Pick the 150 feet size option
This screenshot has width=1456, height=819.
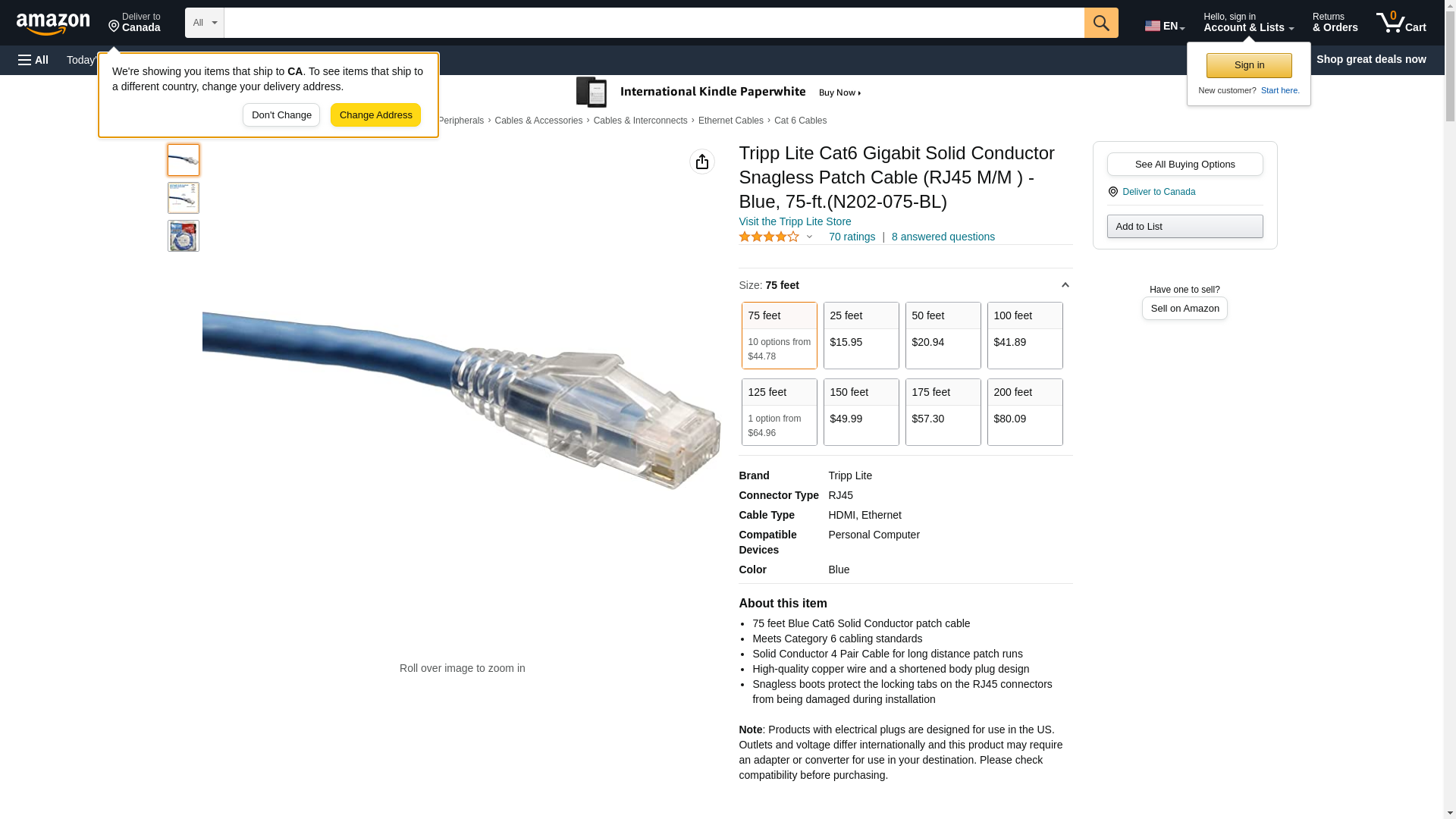861,413
